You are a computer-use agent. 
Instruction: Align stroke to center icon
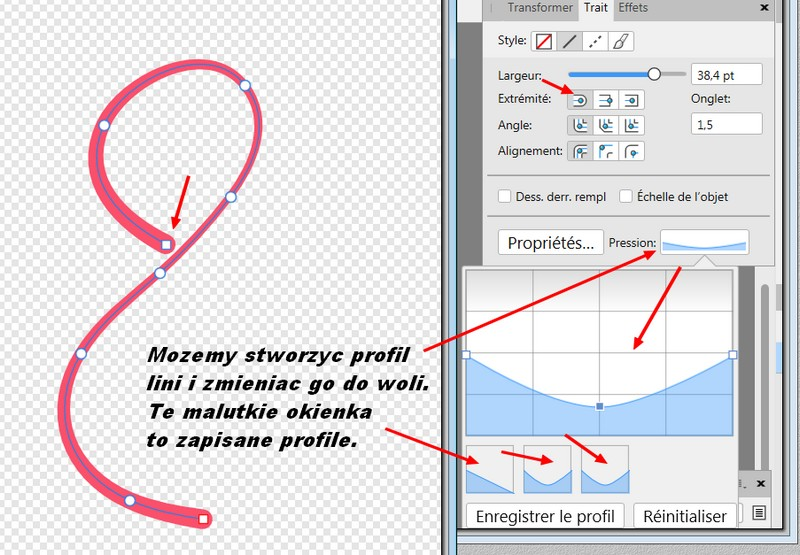click(x=580, y=152)
